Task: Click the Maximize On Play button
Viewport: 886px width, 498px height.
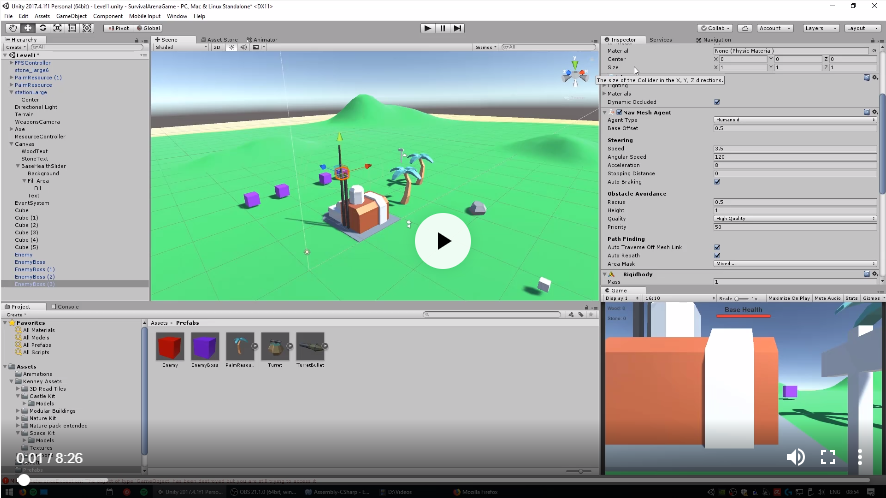Action: coord(789,298)
